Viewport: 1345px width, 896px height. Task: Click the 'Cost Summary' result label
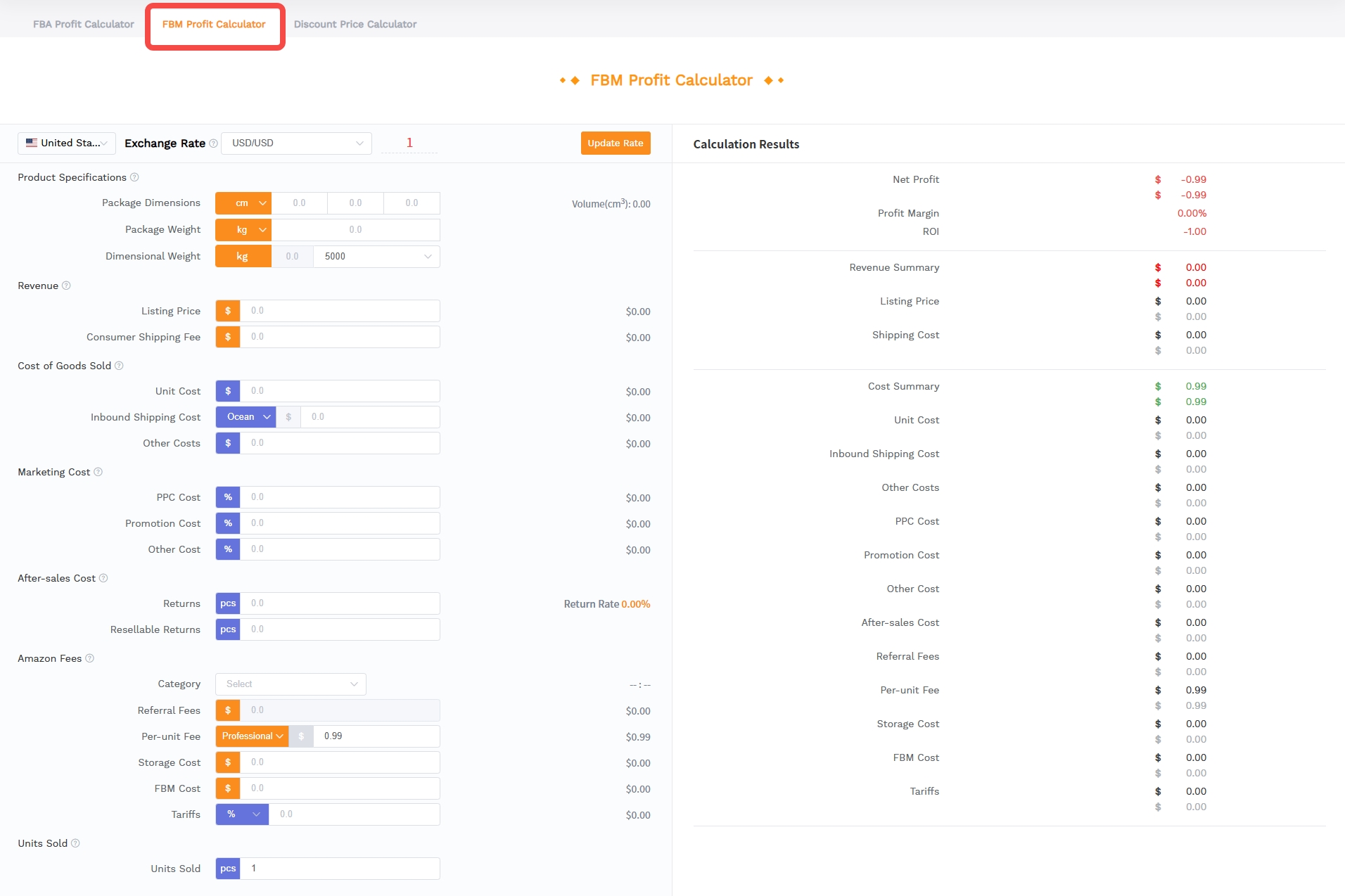click(903, 386)
